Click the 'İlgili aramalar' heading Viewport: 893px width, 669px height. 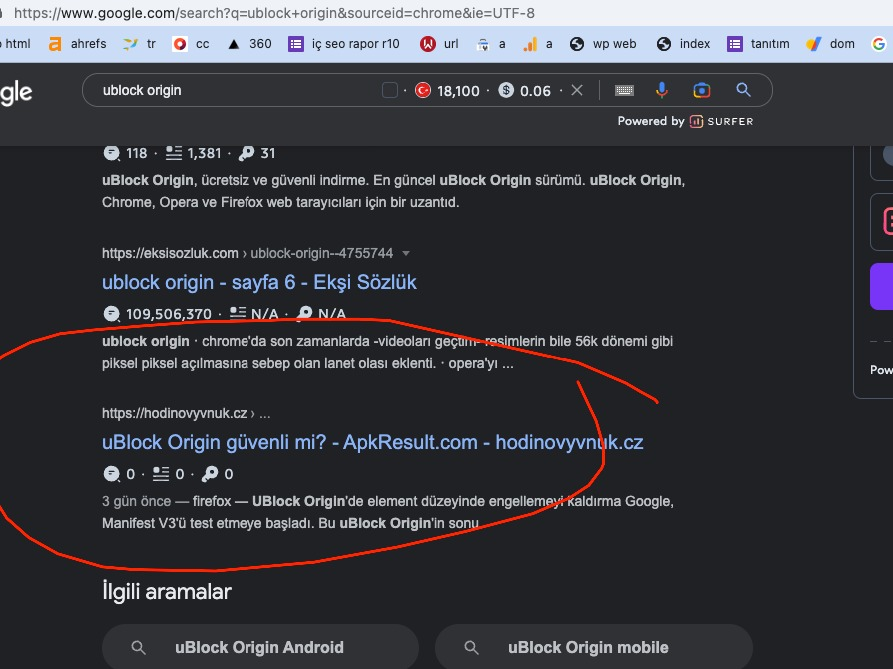167,592
